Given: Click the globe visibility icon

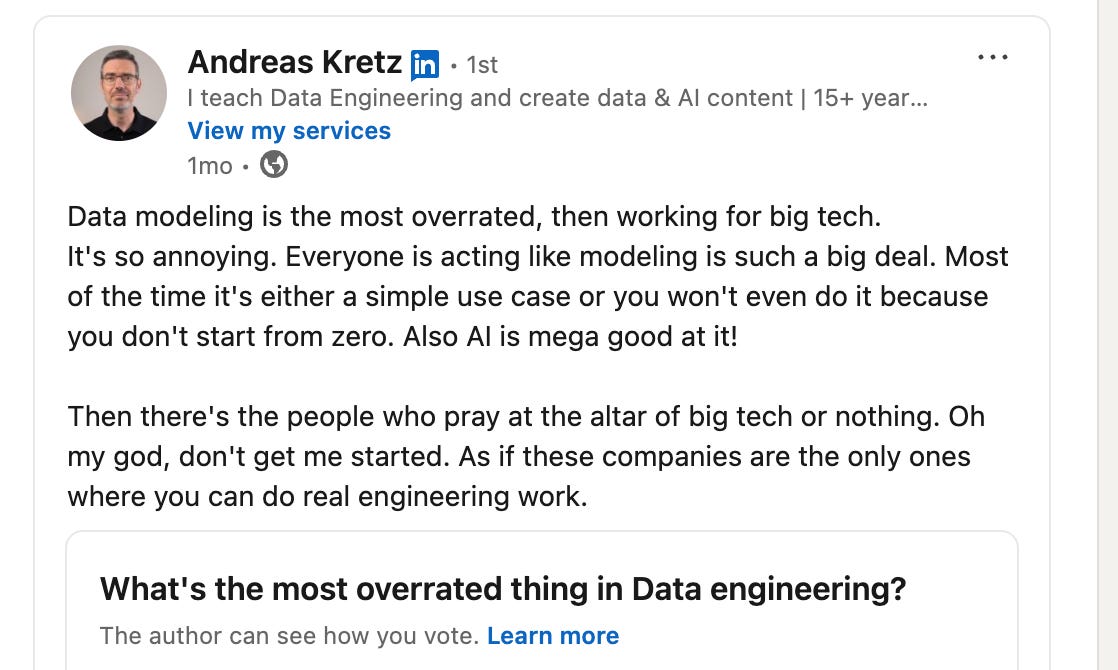Looking at the screenshot, I should pos(274,165).
